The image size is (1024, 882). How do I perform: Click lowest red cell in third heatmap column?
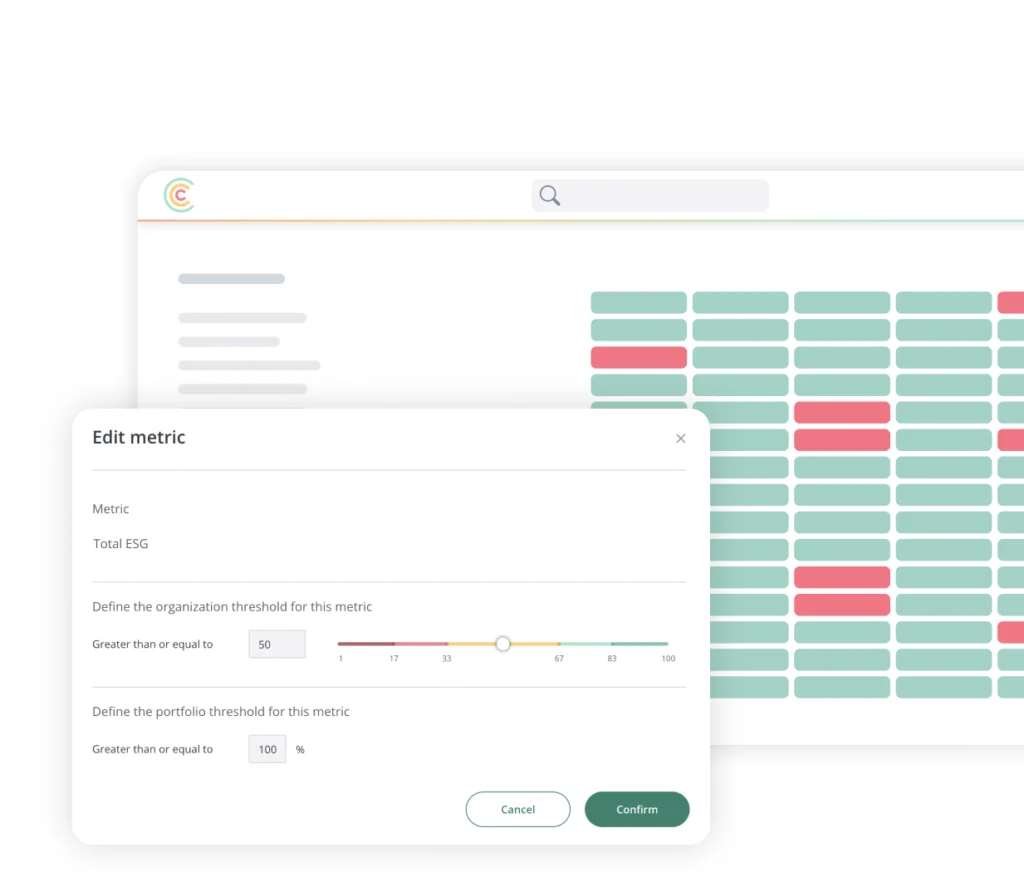(x=842, y=605)
